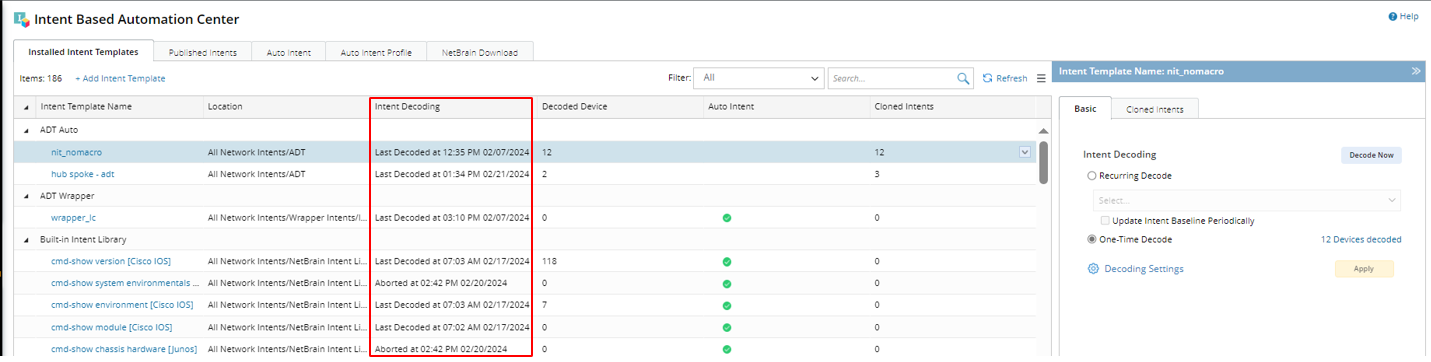Screen dimensions: 1431x362
Task: Click the table vertical scrollbar thumb
Action: point(1044,162)
